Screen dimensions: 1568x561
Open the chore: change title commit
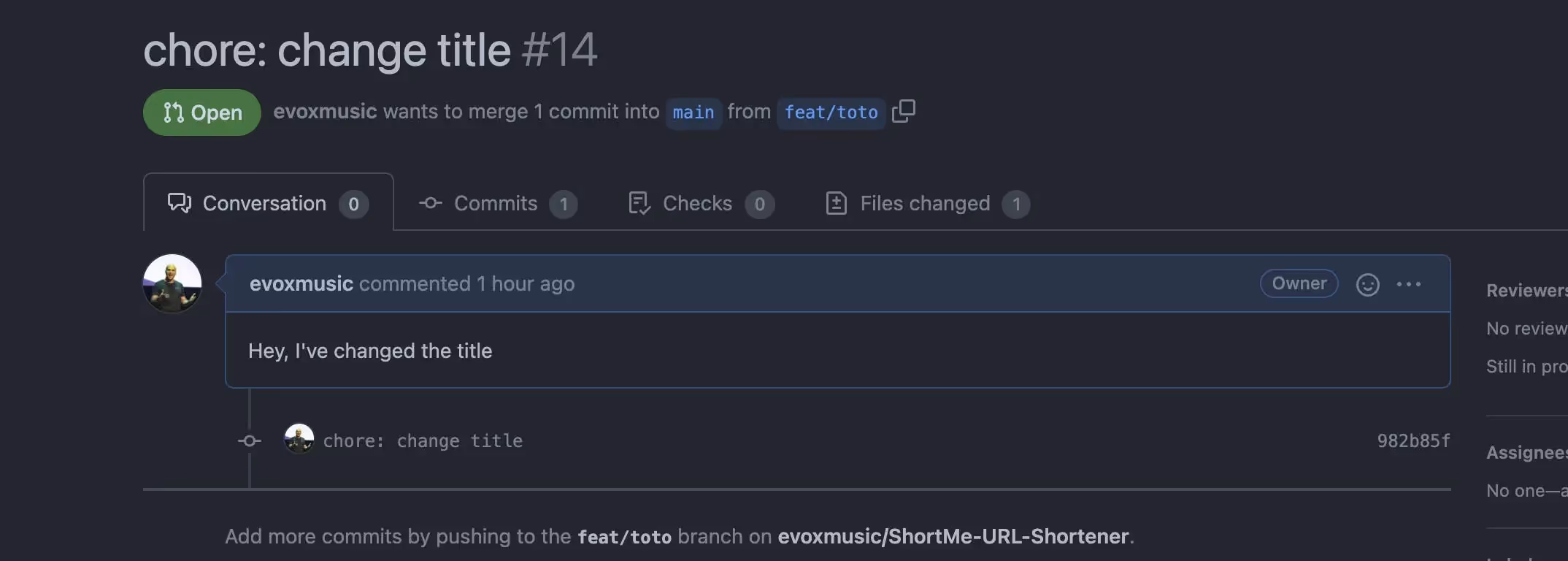click(423, 440)
